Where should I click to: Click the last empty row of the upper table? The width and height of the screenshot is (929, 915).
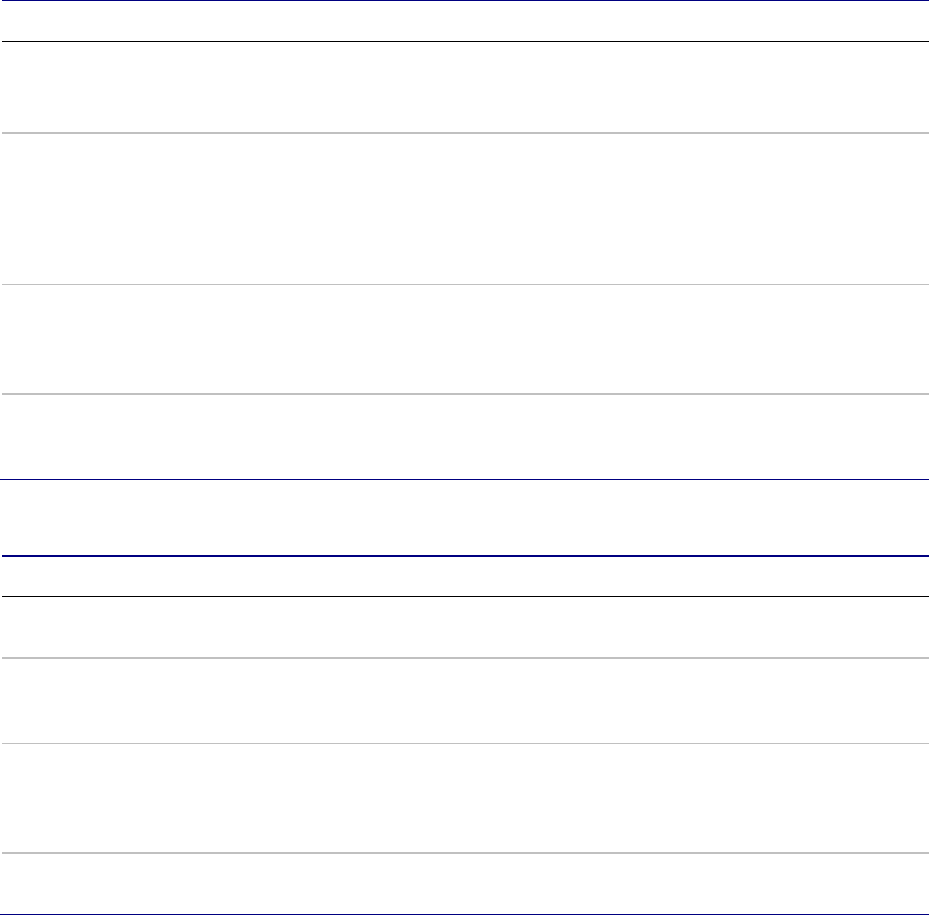pyautogui.click(x=464, y=436)
